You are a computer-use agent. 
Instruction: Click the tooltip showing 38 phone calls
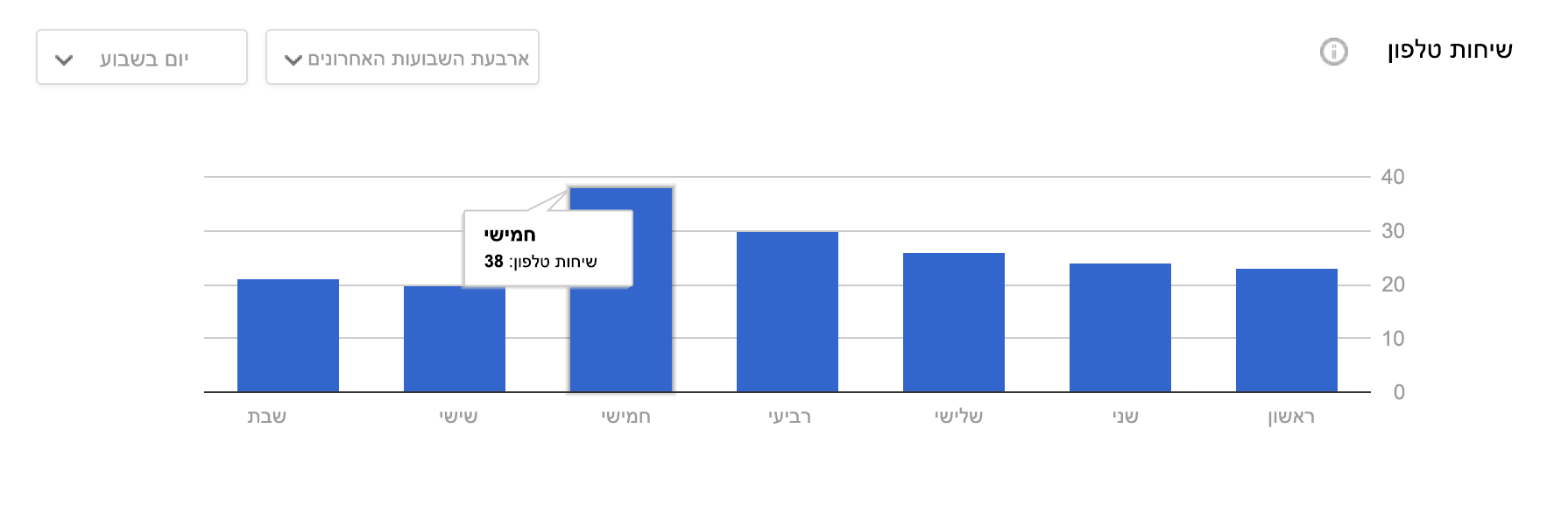click(547, 249)
